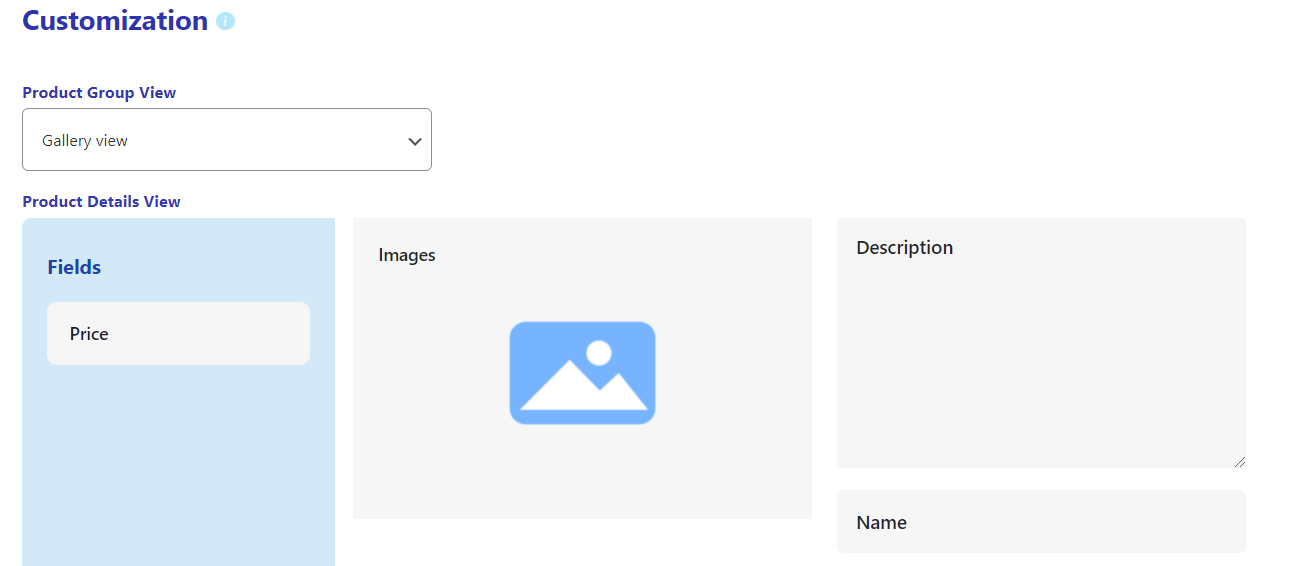Click the Description resize handle

1240,461
